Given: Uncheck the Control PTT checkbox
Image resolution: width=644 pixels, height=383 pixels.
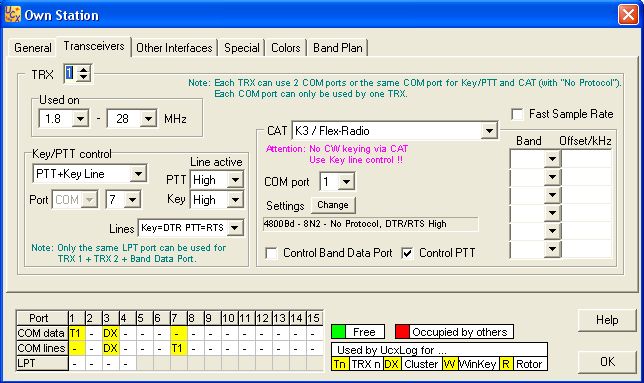Looking at the screenshot, I should pyautogui.click(x=407, y=253).
